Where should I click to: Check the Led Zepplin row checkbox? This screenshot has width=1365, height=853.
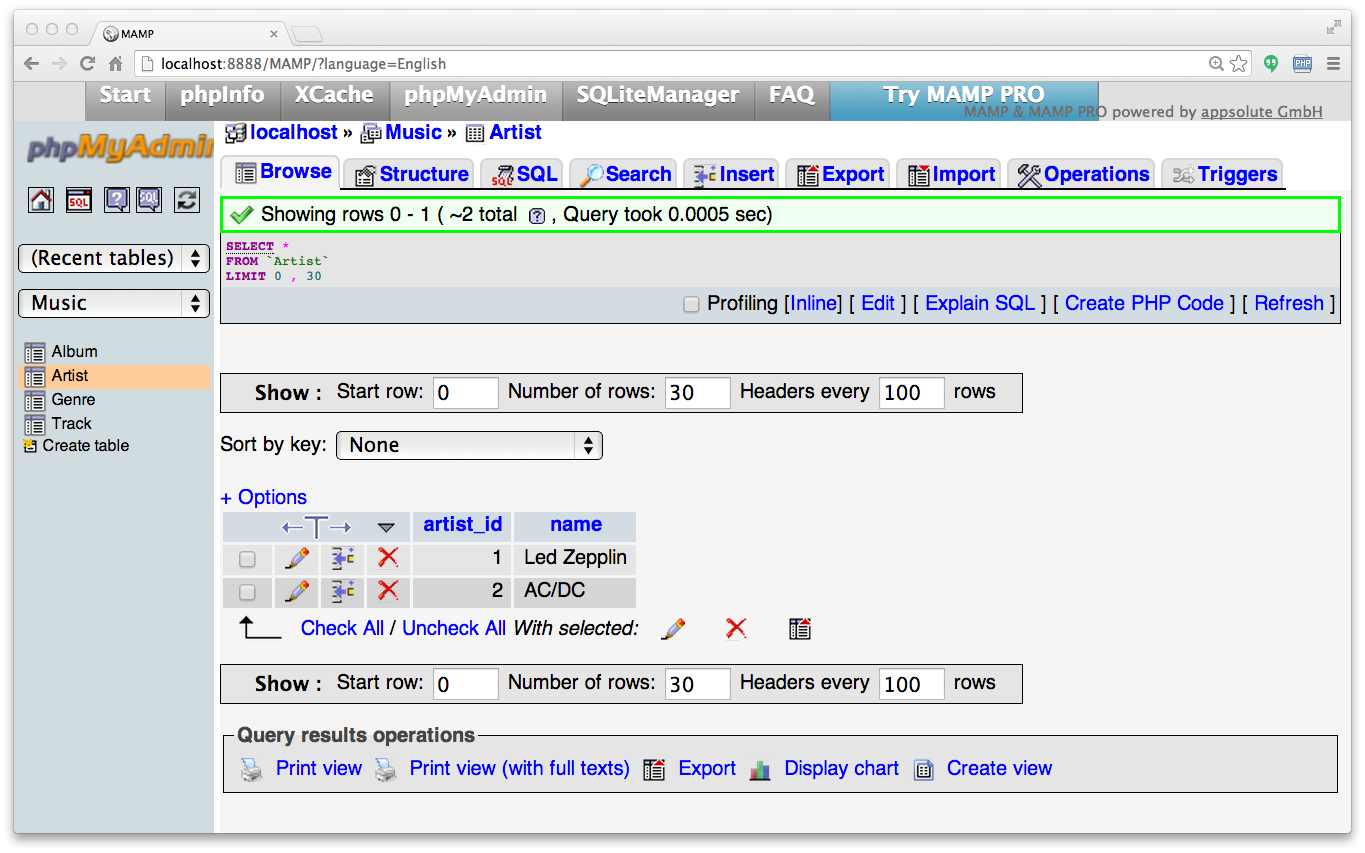(247, 559)
